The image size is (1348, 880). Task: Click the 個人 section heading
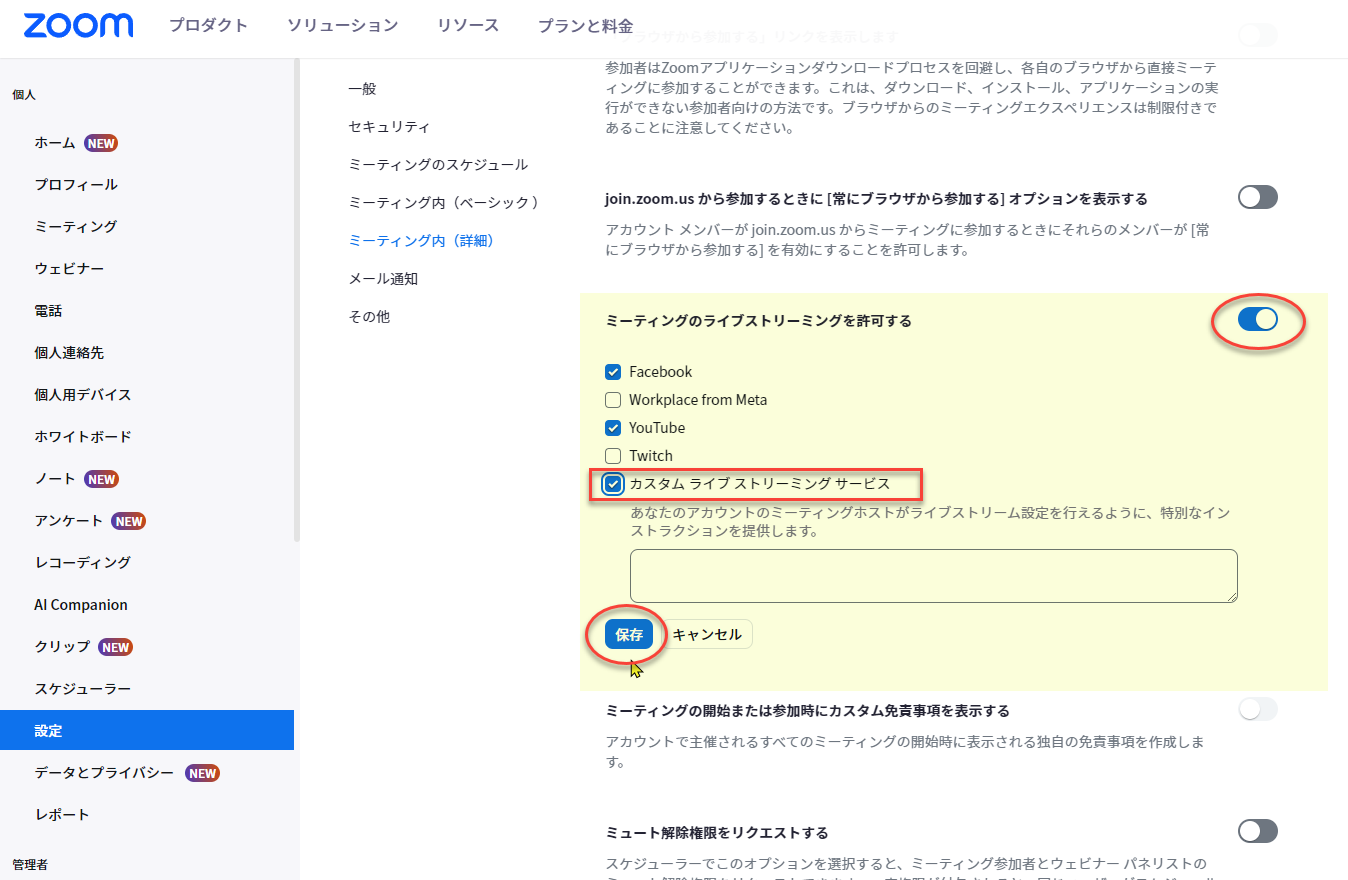click(24, 94)
